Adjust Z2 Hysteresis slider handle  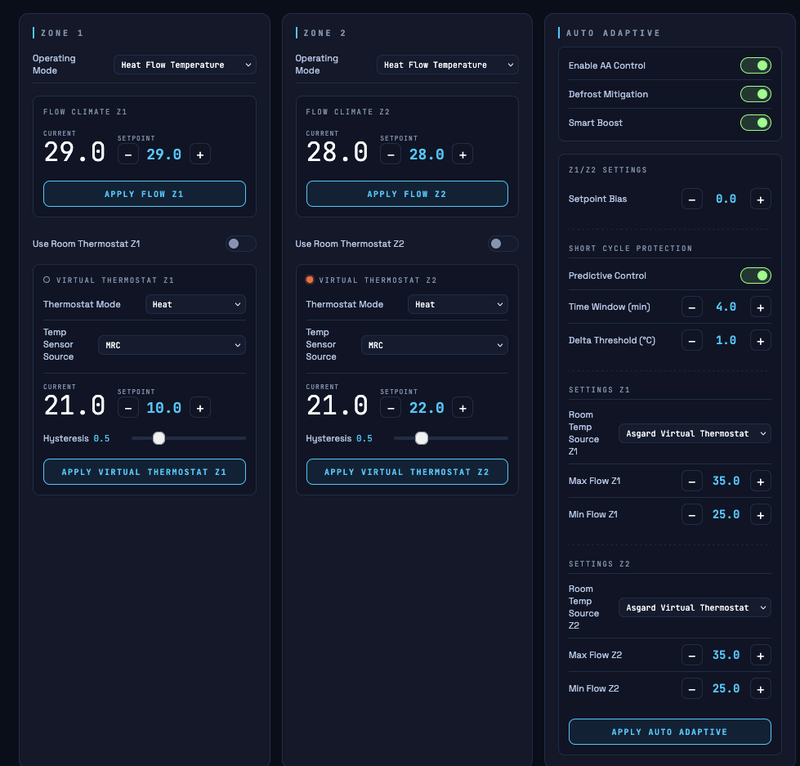click(x=421, y=438)
